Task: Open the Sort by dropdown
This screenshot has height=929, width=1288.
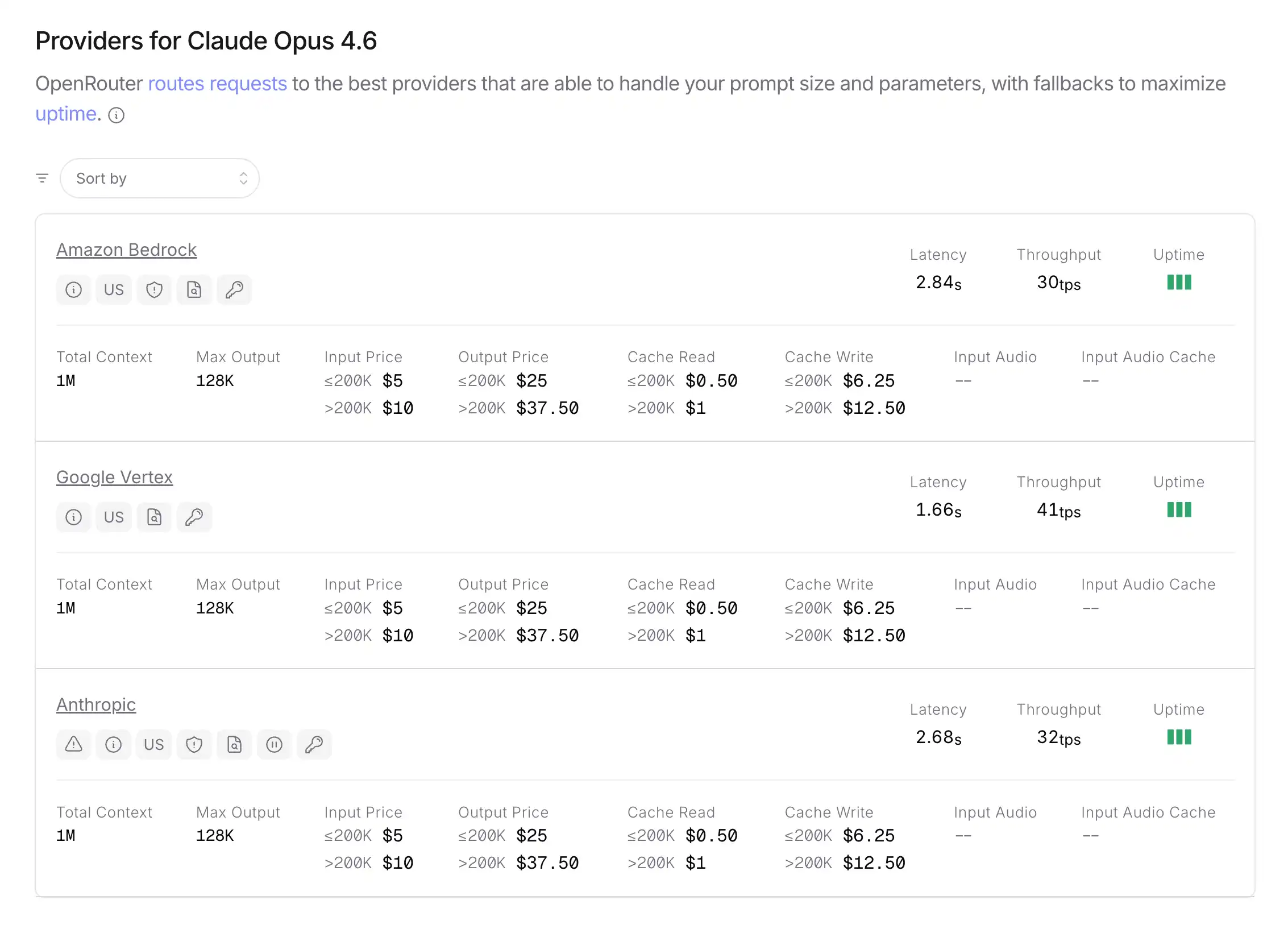Action: point(160,179)
